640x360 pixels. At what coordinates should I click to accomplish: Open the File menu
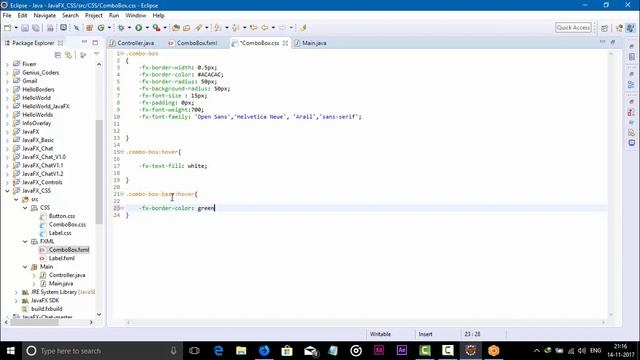7,15
